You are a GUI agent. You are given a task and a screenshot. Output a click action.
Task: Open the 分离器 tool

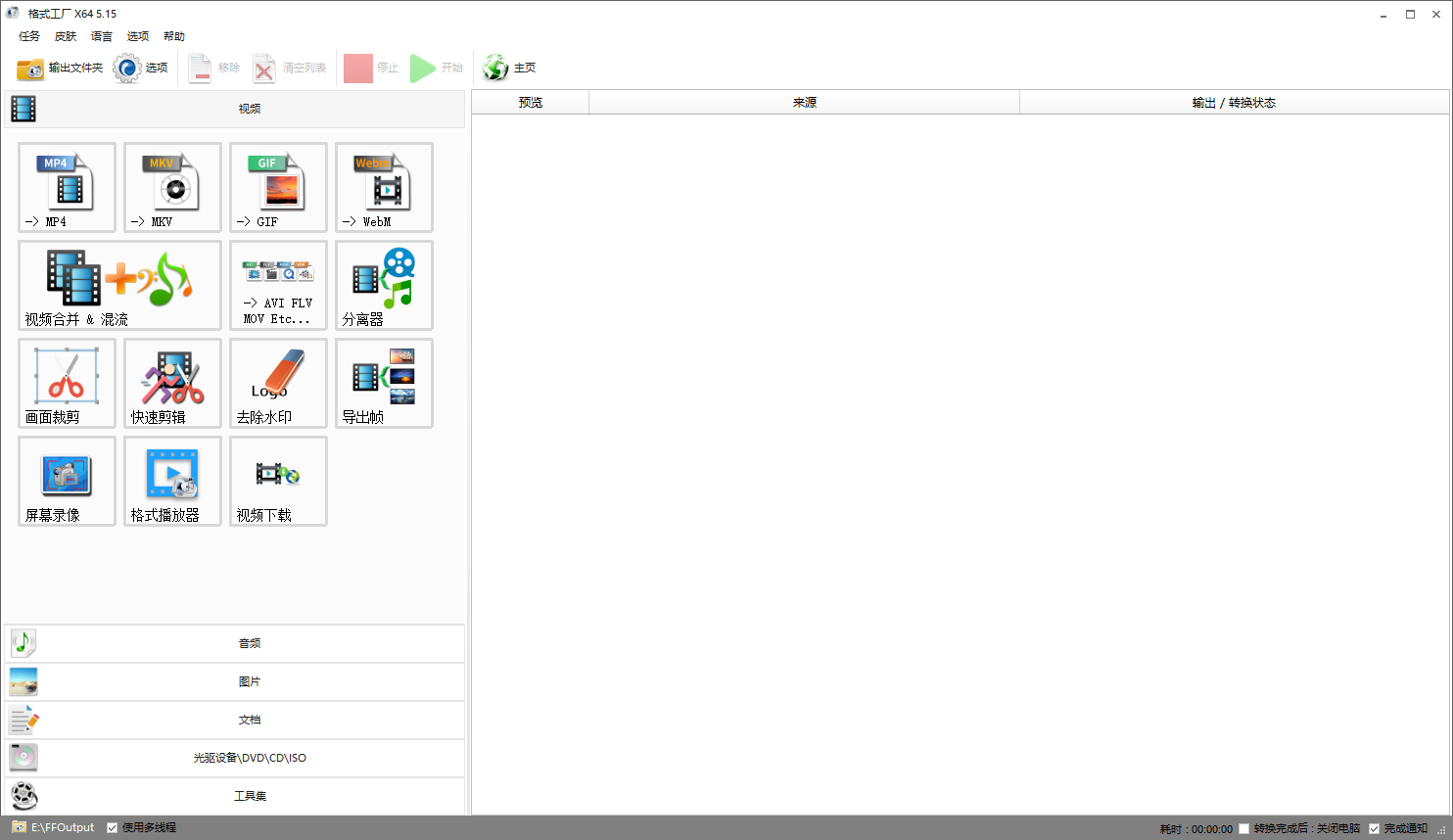(384, 285)
